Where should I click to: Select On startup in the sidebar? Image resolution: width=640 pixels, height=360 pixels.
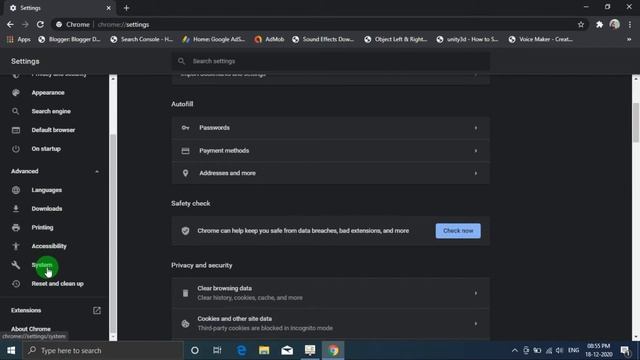(46, 149)
